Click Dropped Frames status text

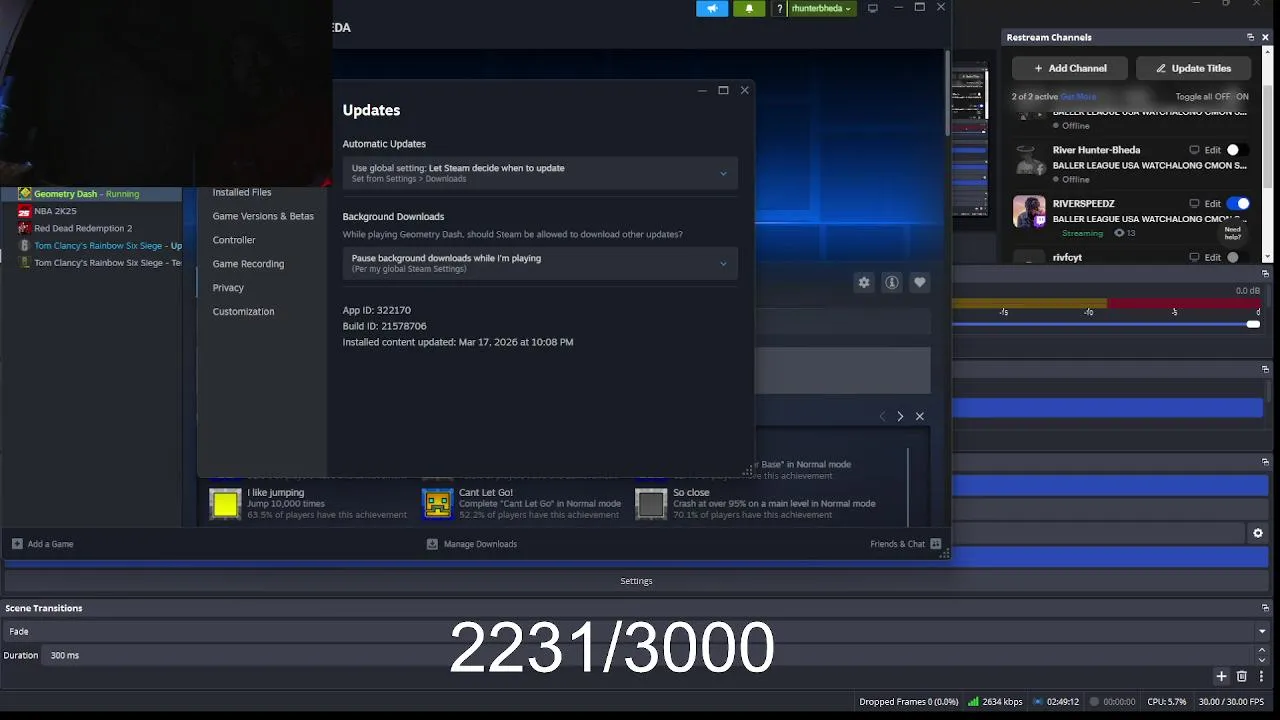[x=908, y=702]
